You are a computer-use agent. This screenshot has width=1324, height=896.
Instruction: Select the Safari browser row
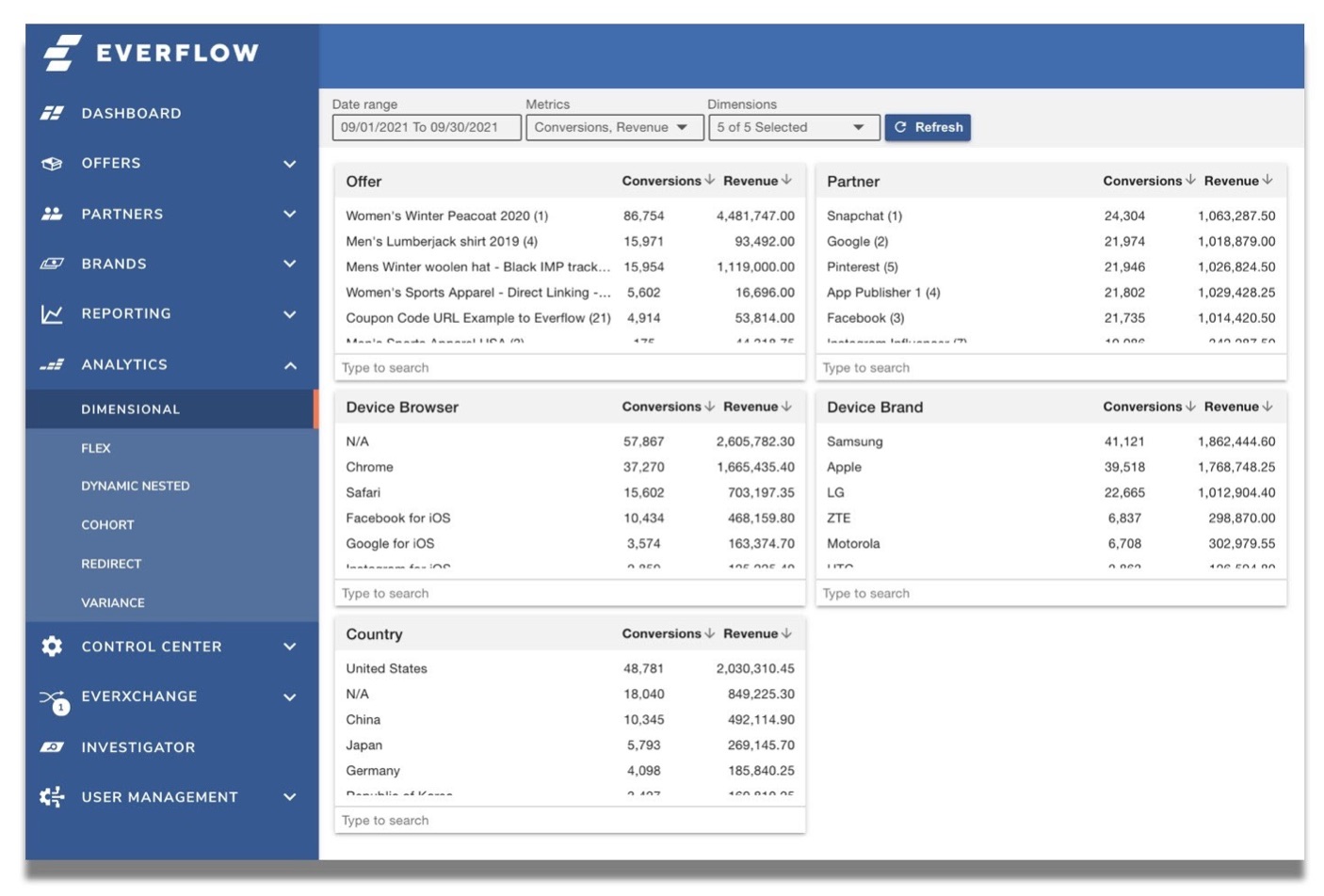[570, 492]
